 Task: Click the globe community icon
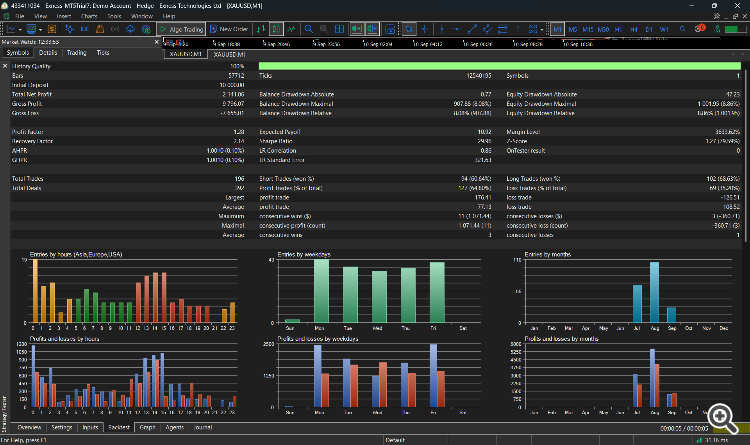(146, 29)
